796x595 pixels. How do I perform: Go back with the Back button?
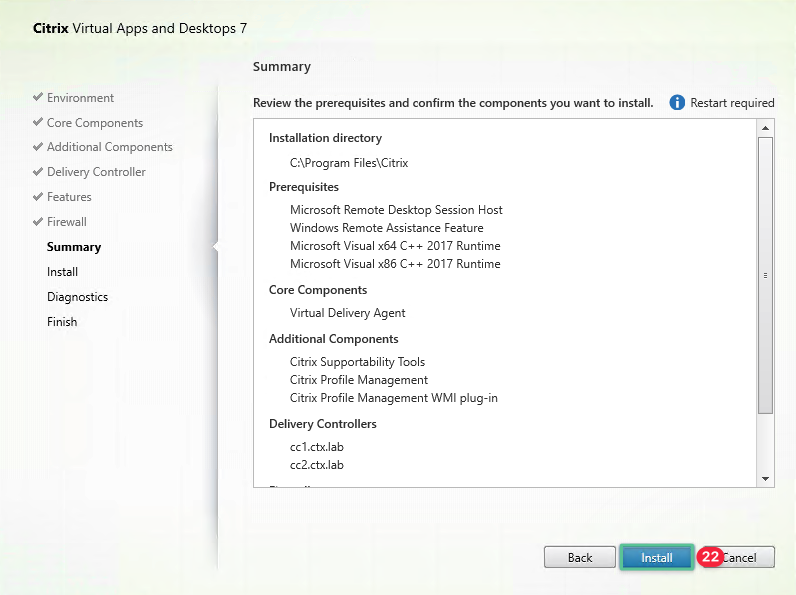click(x=579, y=558)
